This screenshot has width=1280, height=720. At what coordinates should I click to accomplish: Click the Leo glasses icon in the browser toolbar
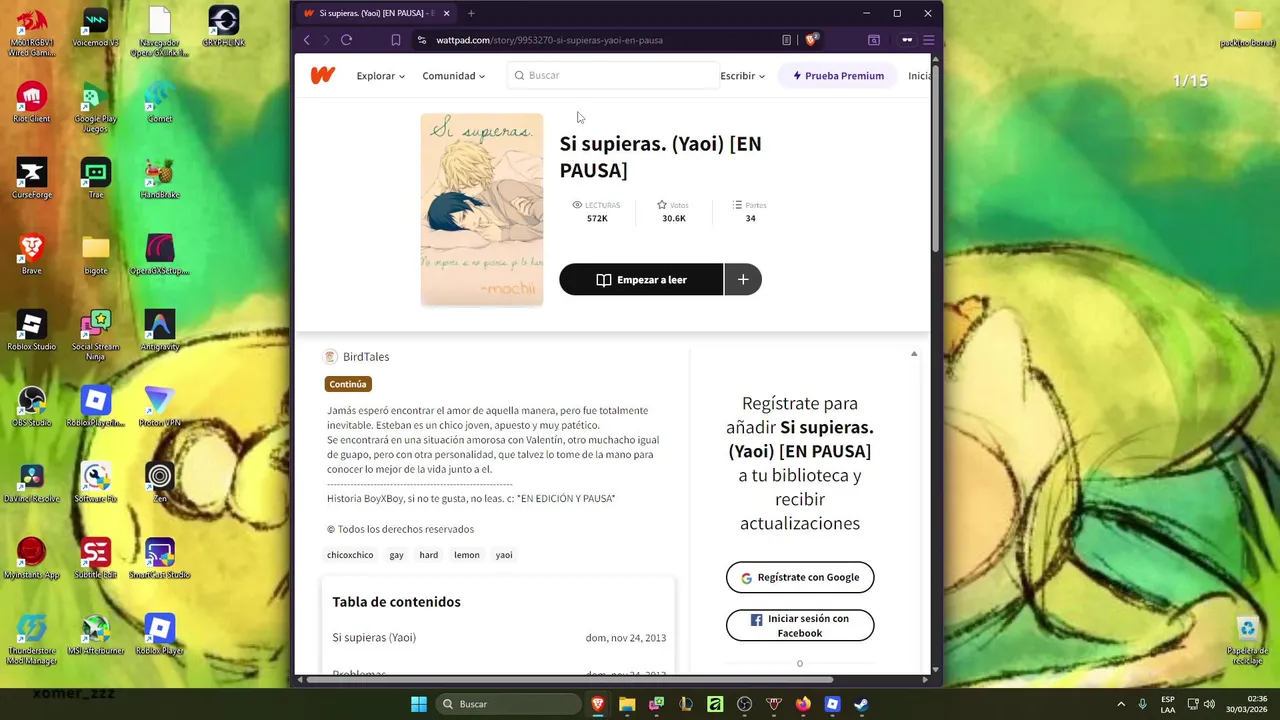(x=907, y=40)
